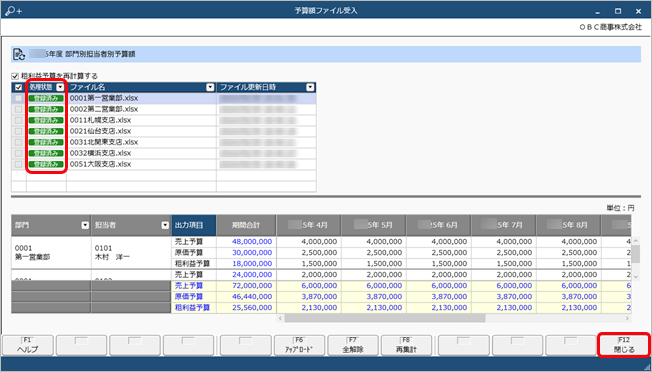Click the budget file icon in blue header
Image resolution: width=652 pixels, height=372 pixels.
tap(19, 54)
